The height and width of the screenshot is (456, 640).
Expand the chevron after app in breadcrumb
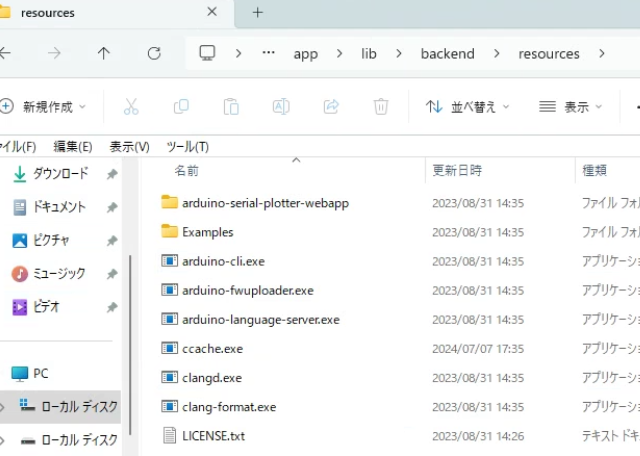tap(339, 53)
